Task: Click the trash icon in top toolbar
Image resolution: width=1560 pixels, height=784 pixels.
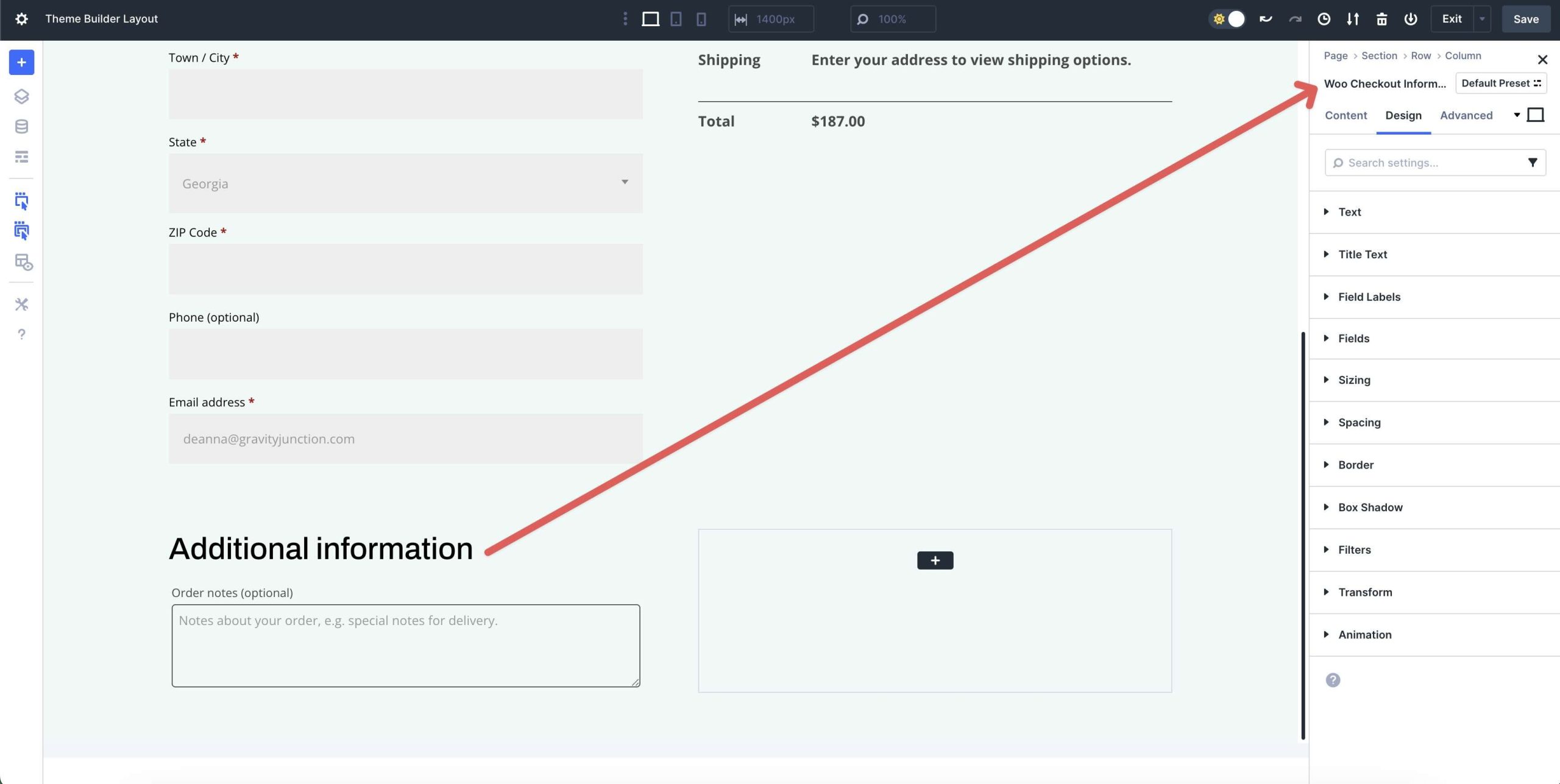Action: pos(1381,19)
